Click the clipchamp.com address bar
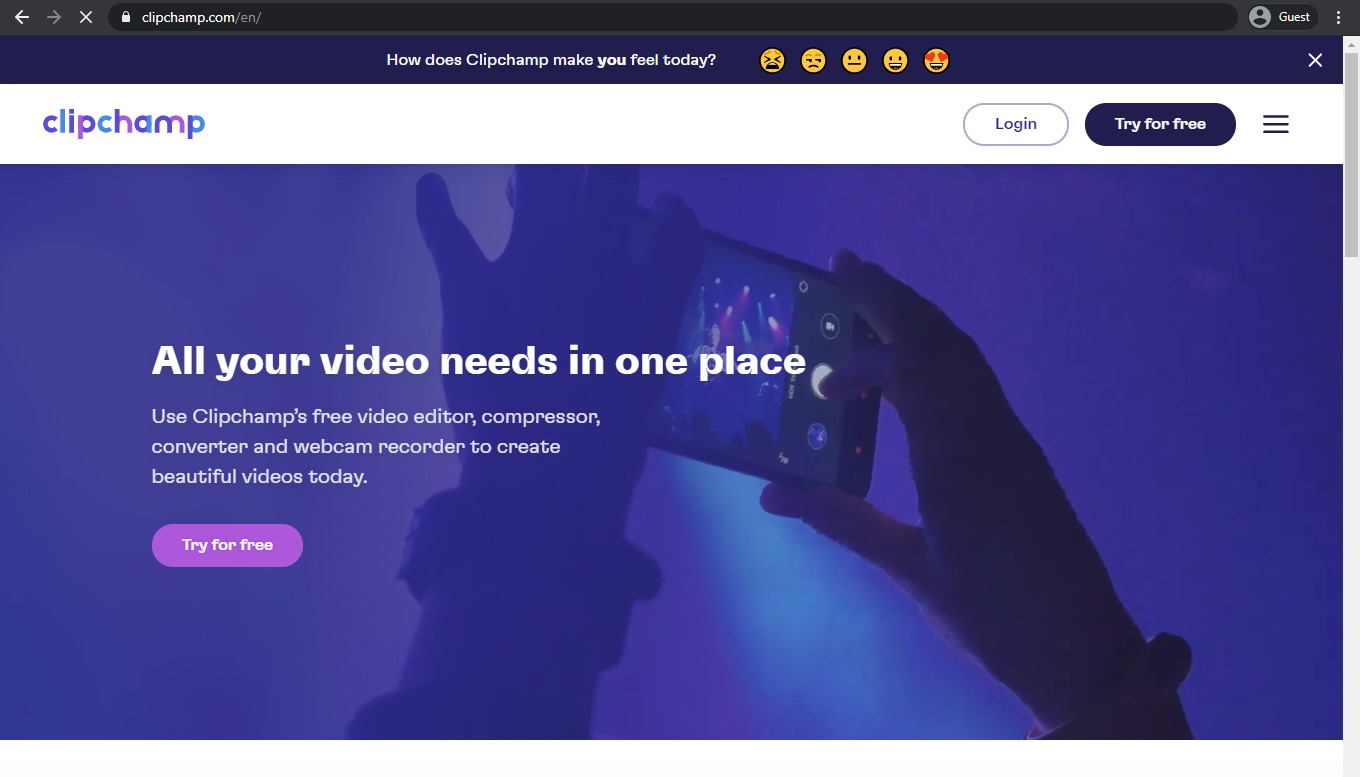 click(x=672, y=17)
